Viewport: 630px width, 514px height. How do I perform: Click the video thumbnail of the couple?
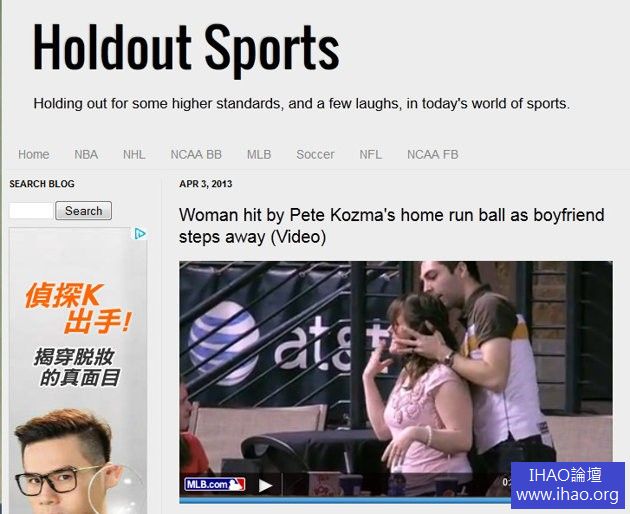396,368
